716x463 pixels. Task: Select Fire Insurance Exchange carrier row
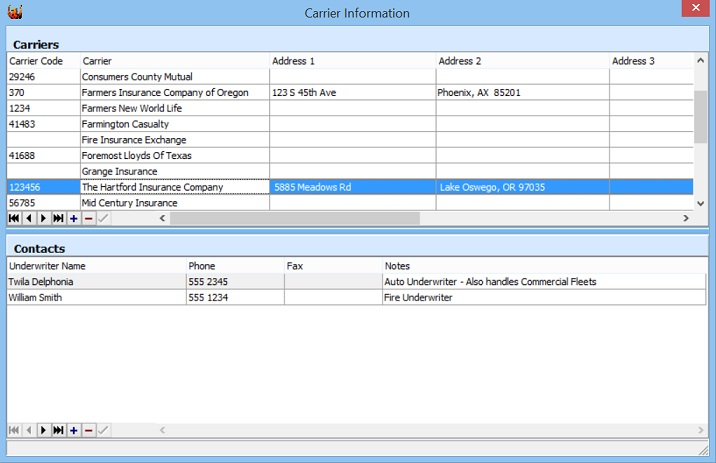[x=350, y=140]
